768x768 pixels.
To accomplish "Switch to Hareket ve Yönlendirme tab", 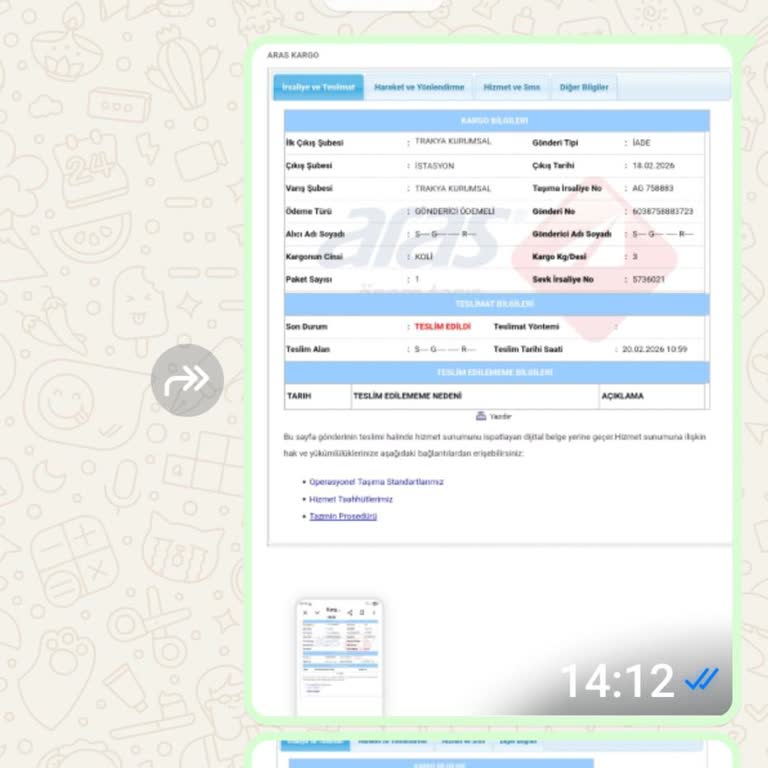I will tap(419, 87).
